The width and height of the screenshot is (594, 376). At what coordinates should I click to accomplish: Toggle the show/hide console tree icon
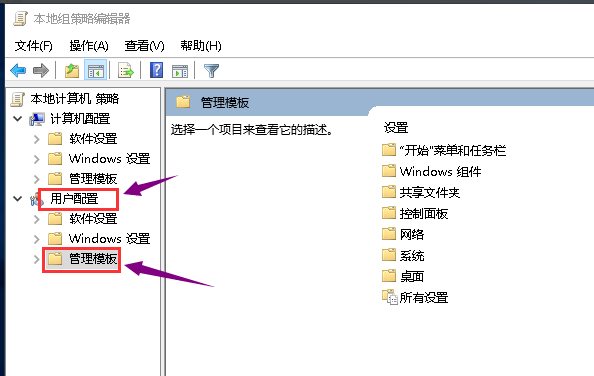click(x=95, y=70)
